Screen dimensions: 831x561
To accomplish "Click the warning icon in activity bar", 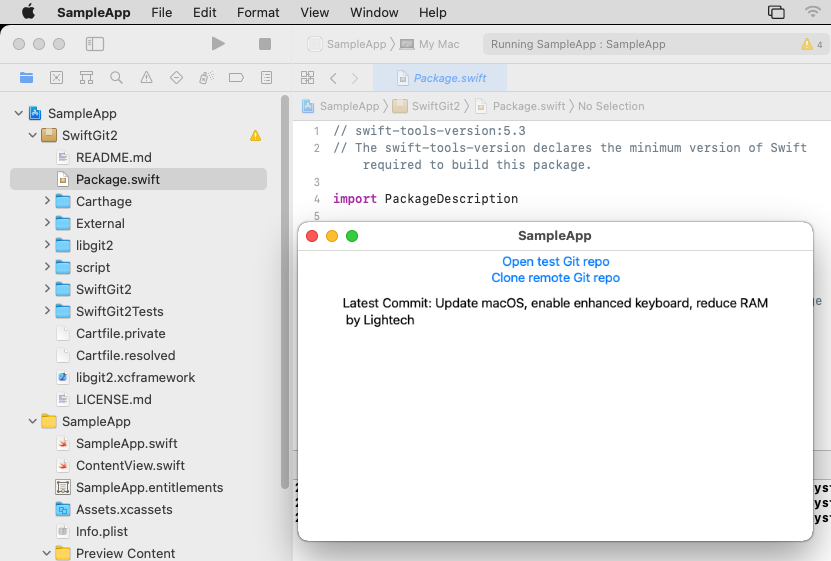I will [806, 44].
